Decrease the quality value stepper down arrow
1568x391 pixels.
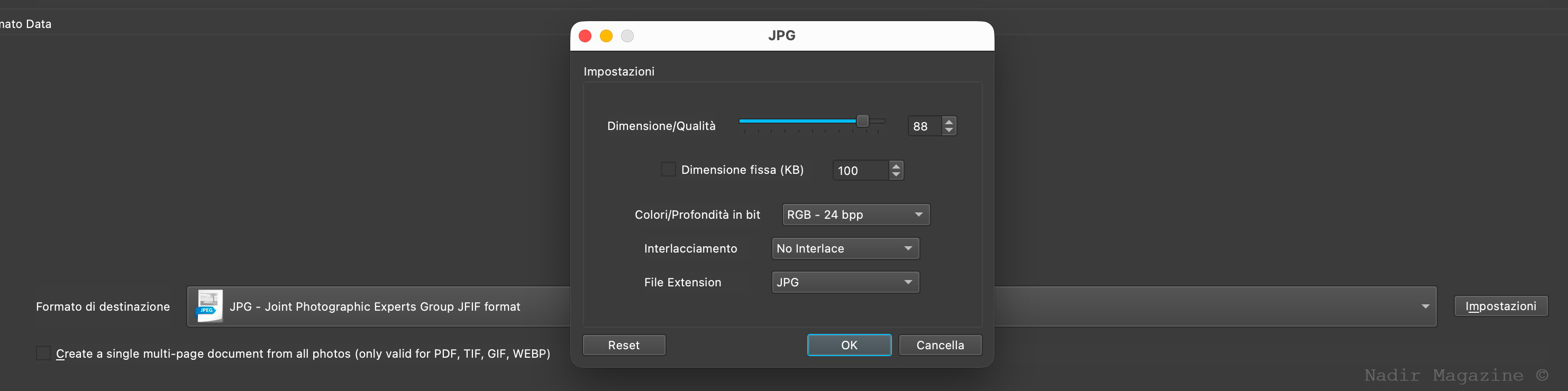click(x=949, y=130)
